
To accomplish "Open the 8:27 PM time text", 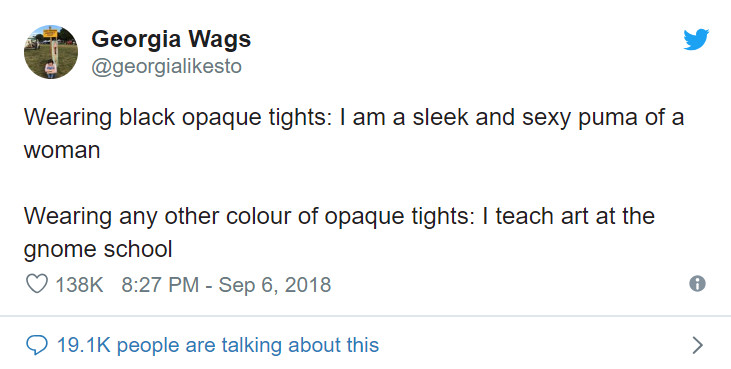I will pyautogui.click(x=160, y=284).
